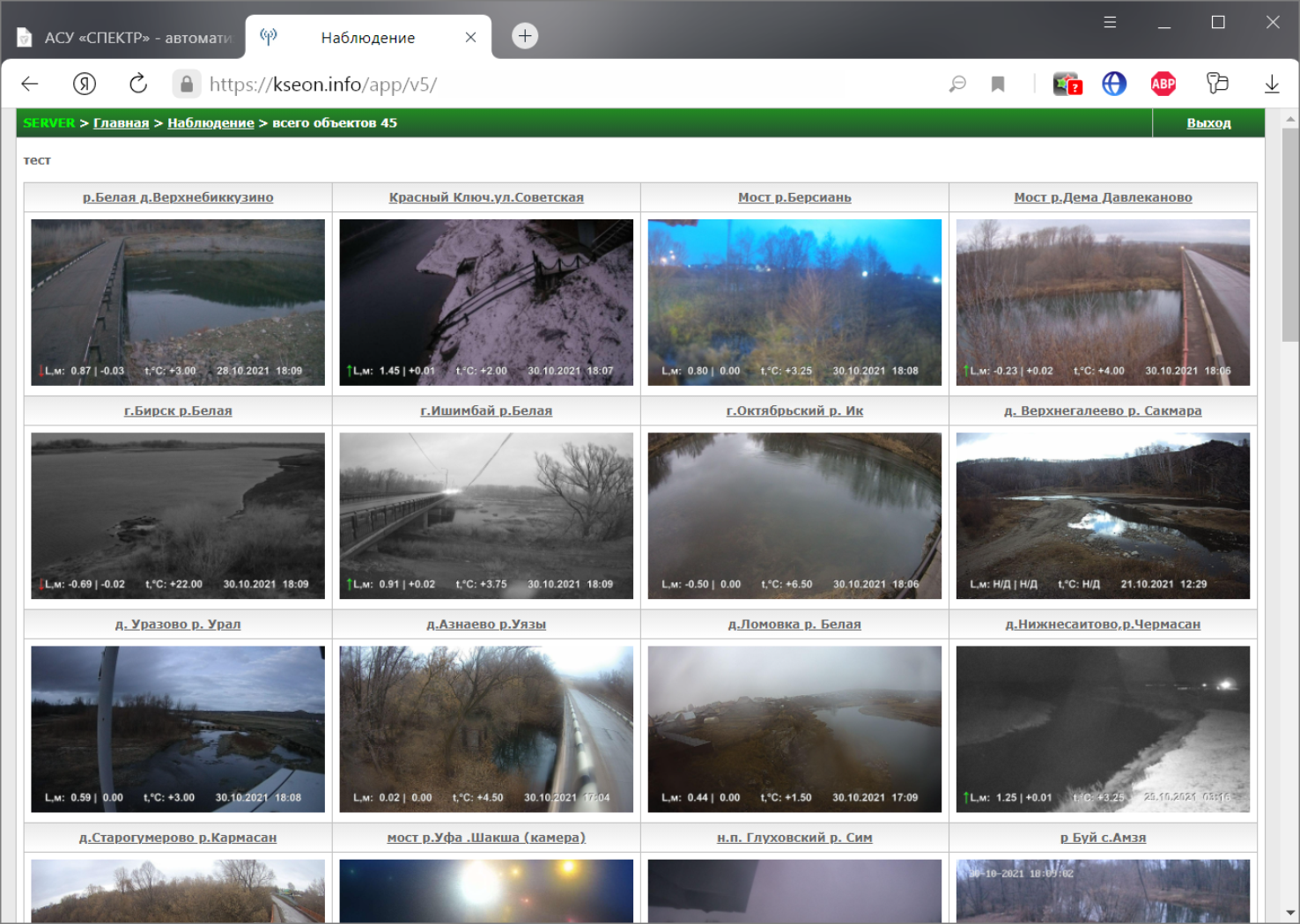Open мост р.Уфа .Шакша (камера) link
This screenshot has width=1300, height=924.
click(486, 837)
